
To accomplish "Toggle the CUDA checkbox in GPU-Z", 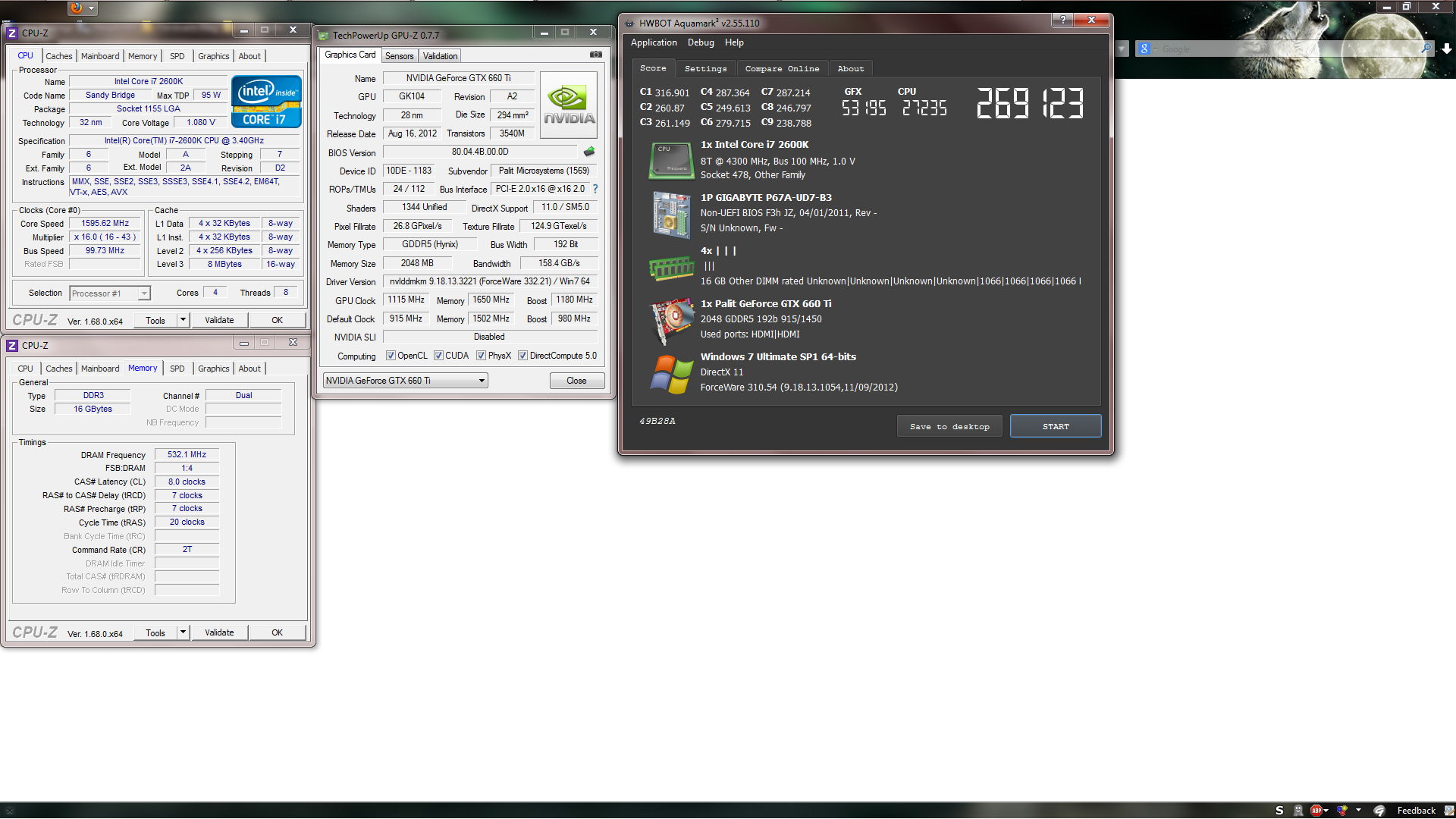I will (x=438, y=356).
